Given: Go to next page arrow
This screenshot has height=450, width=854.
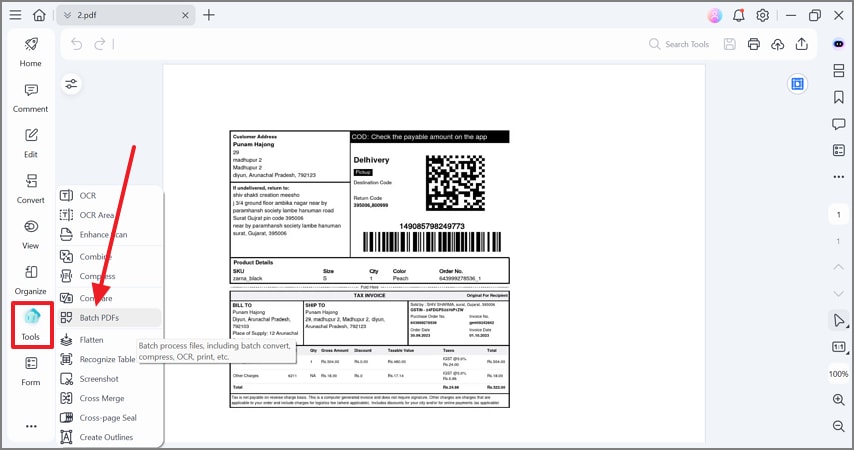Looking at the screenshot, I should [839, 294].
